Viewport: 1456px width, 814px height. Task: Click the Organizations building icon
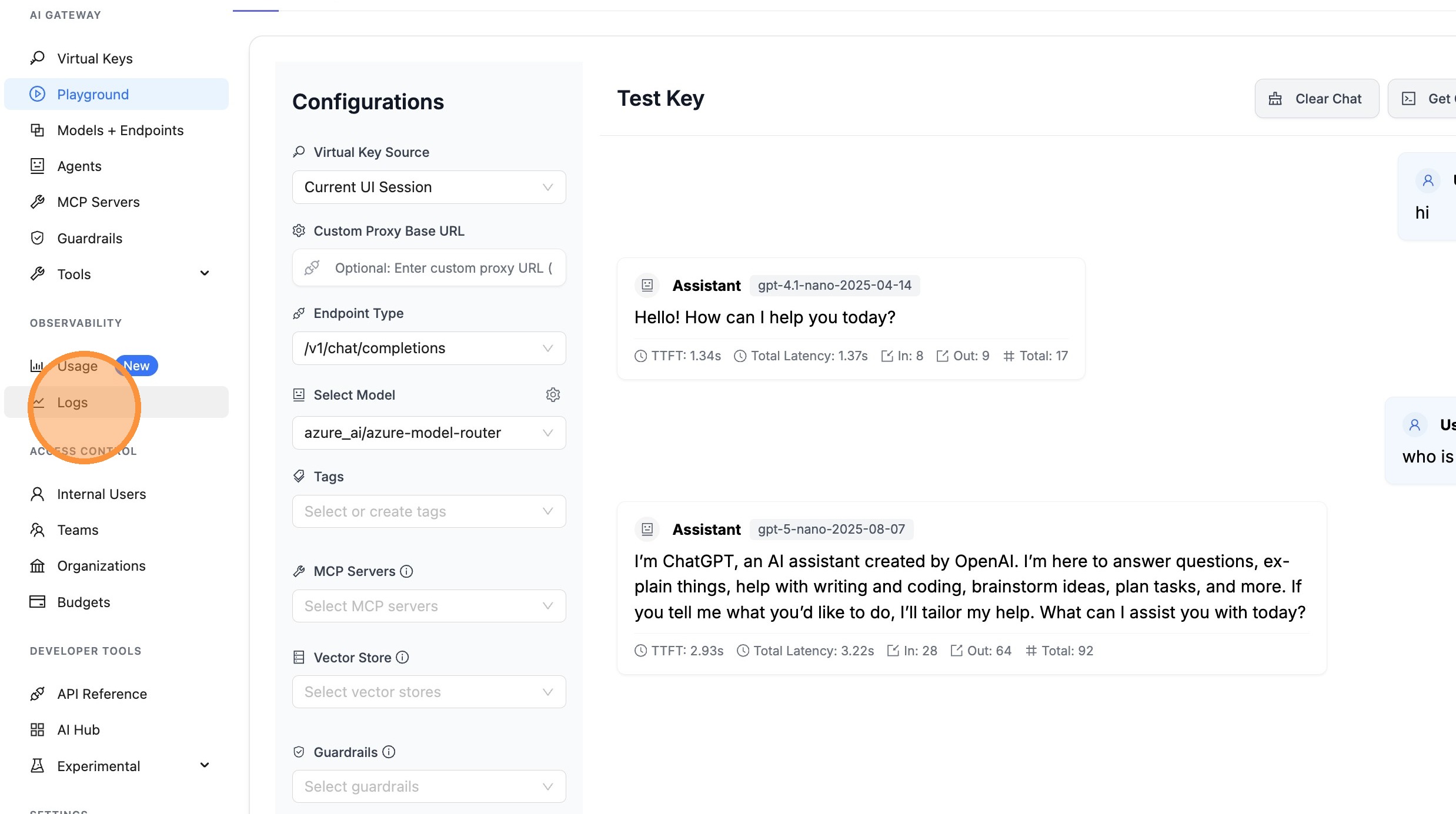pos(37,565)
